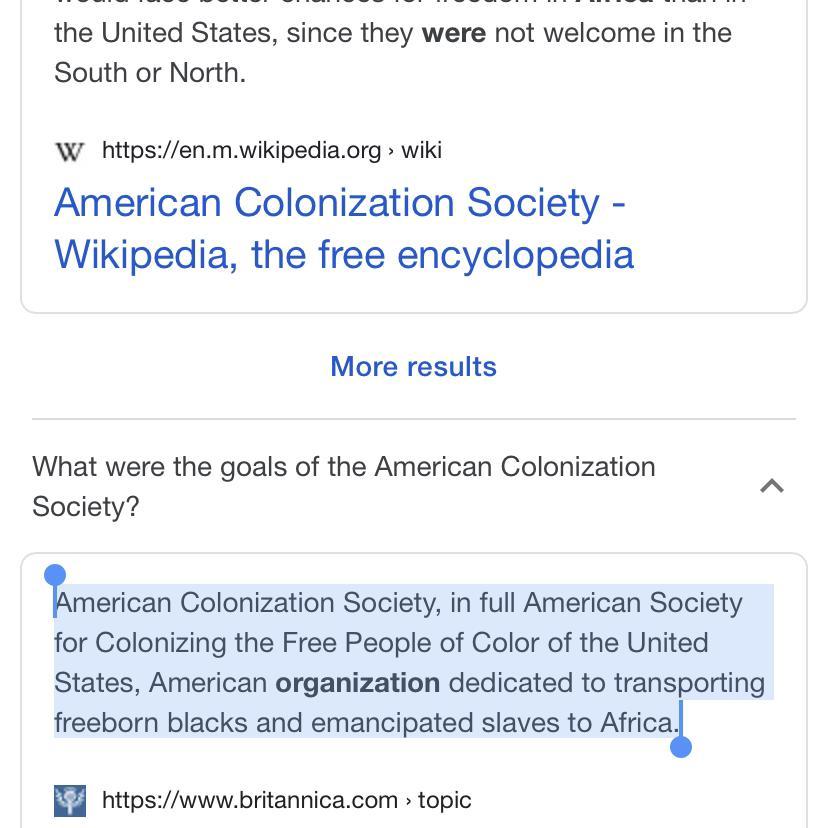Click 'South or North.' in the top snippet
The height and width of the screenshot is (828, 828).
pos(150,73)
